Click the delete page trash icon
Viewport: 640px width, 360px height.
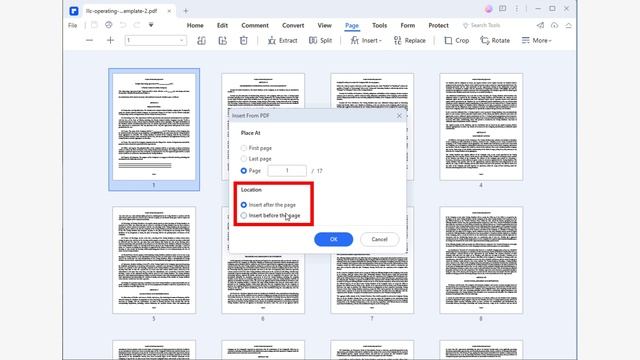point(244,40)
